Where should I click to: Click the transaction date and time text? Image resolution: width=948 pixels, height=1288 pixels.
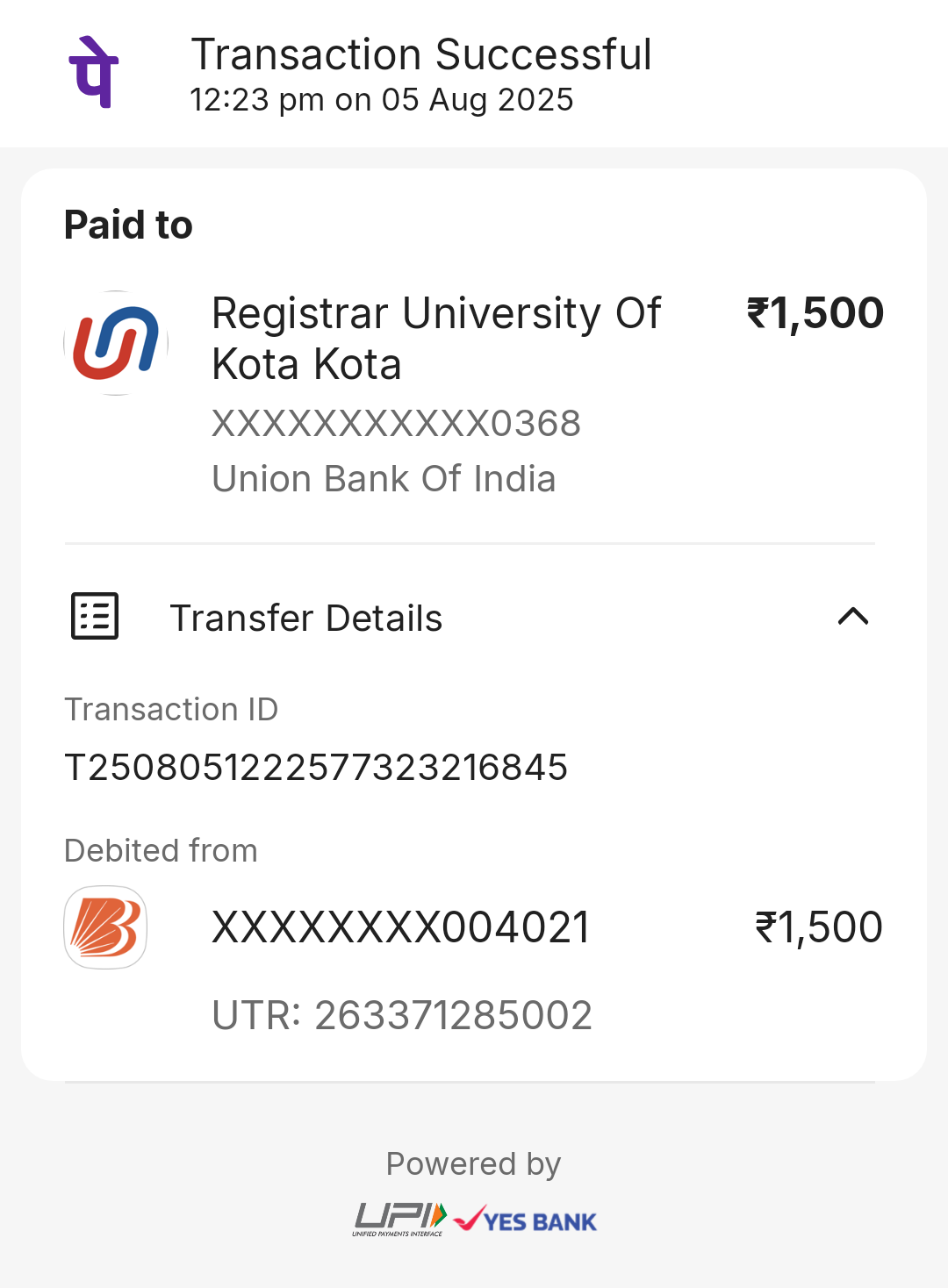tap(381, 100)
